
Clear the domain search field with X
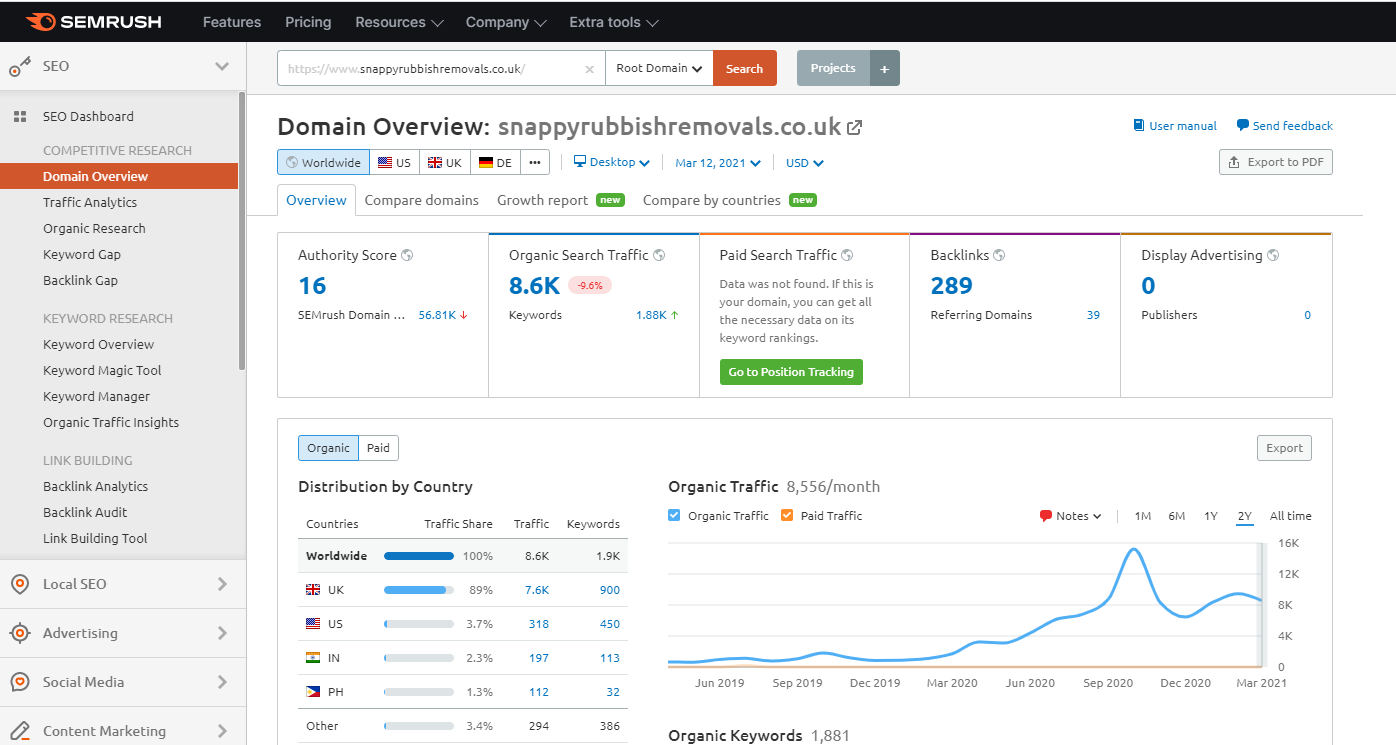click(x=589, y=69)
